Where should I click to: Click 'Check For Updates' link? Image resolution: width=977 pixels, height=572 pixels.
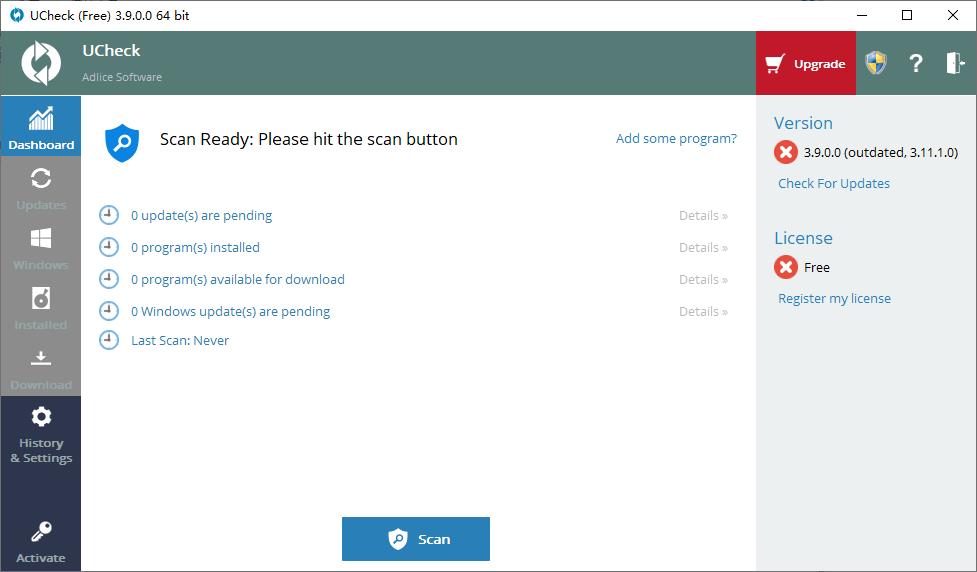834,183
